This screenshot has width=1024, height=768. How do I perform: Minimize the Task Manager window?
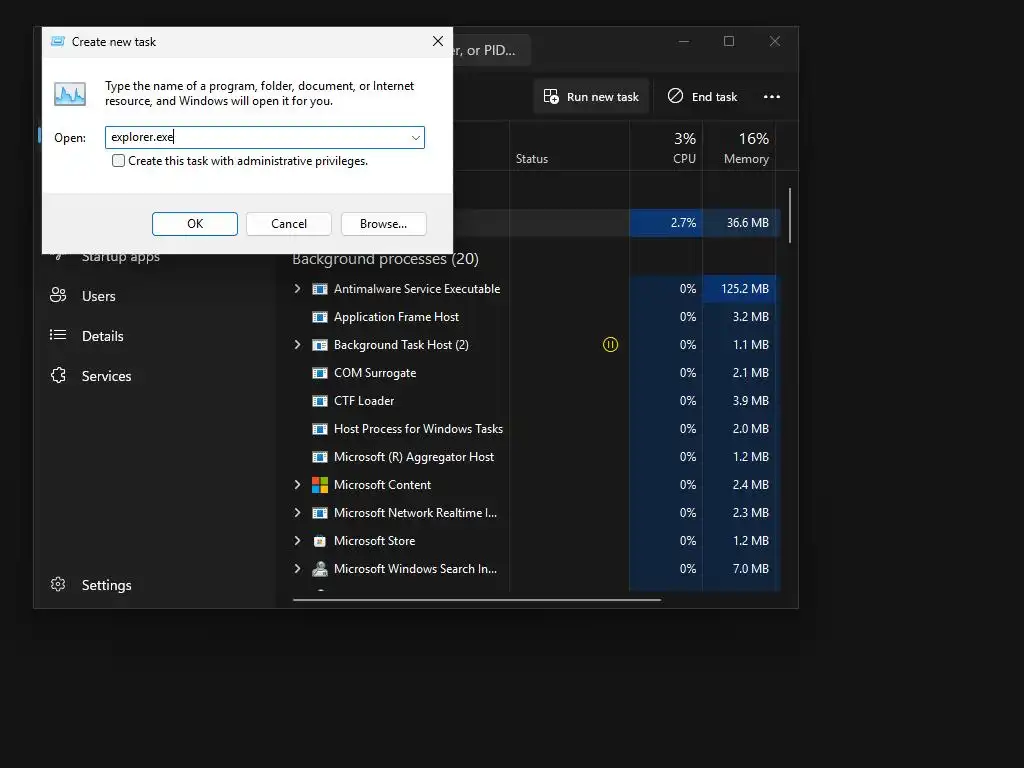(x=684, y=41)
